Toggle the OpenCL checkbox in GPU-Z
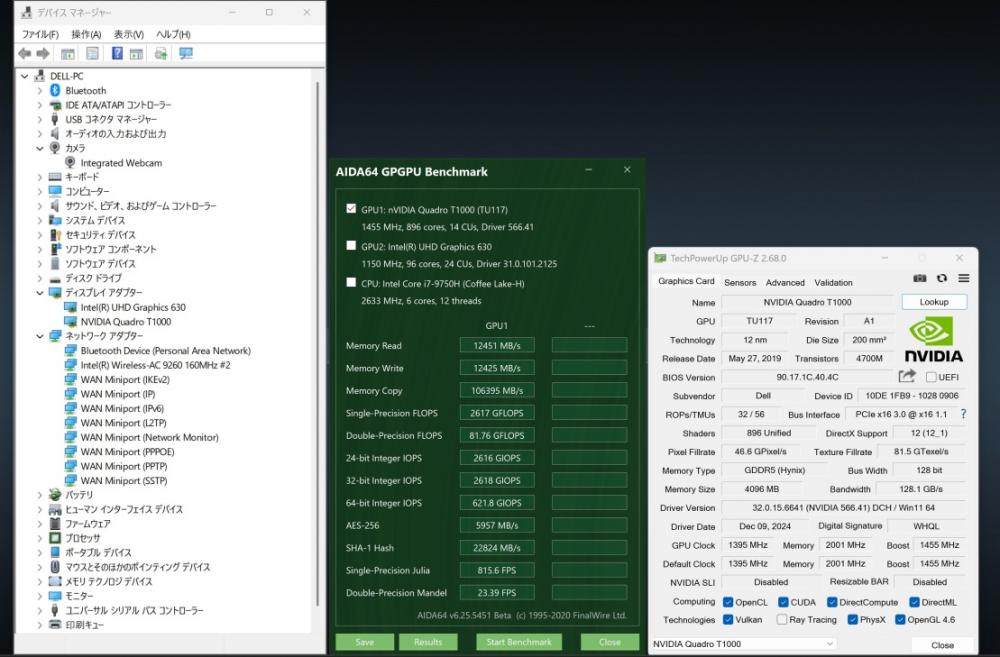 [728, 602]
